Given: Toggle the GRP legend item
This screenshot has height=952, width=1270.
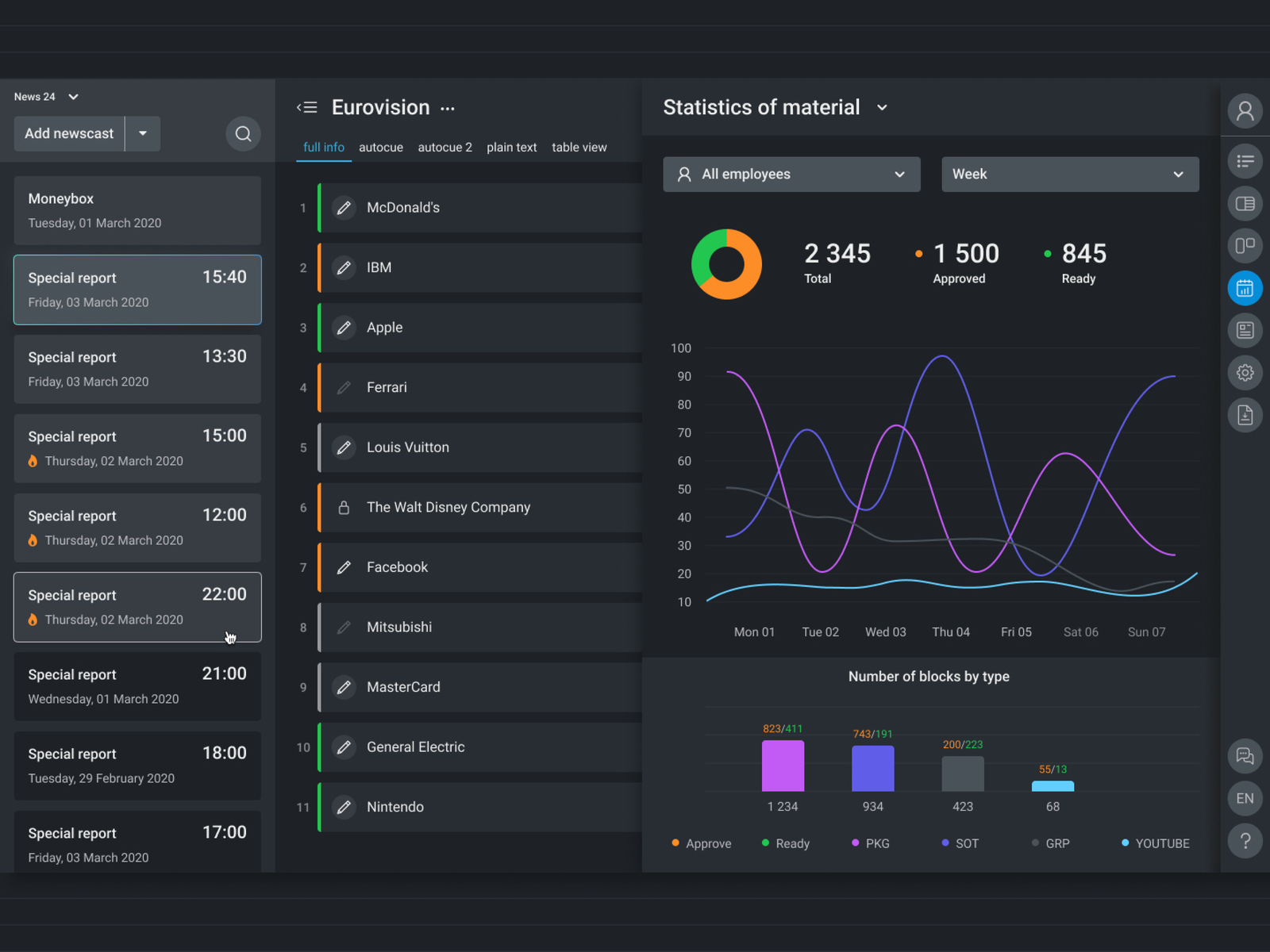Looking at the screenshot, I should coord(1051,843).
